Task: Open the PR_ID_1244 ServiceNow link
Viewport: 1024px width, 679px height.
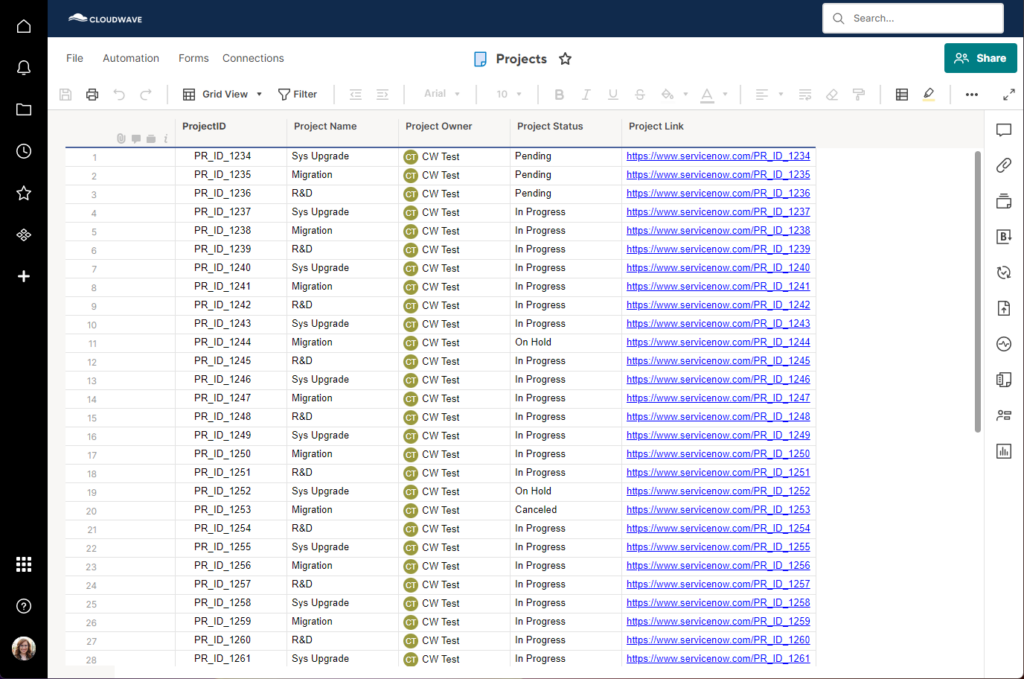Action: (718, 343)
